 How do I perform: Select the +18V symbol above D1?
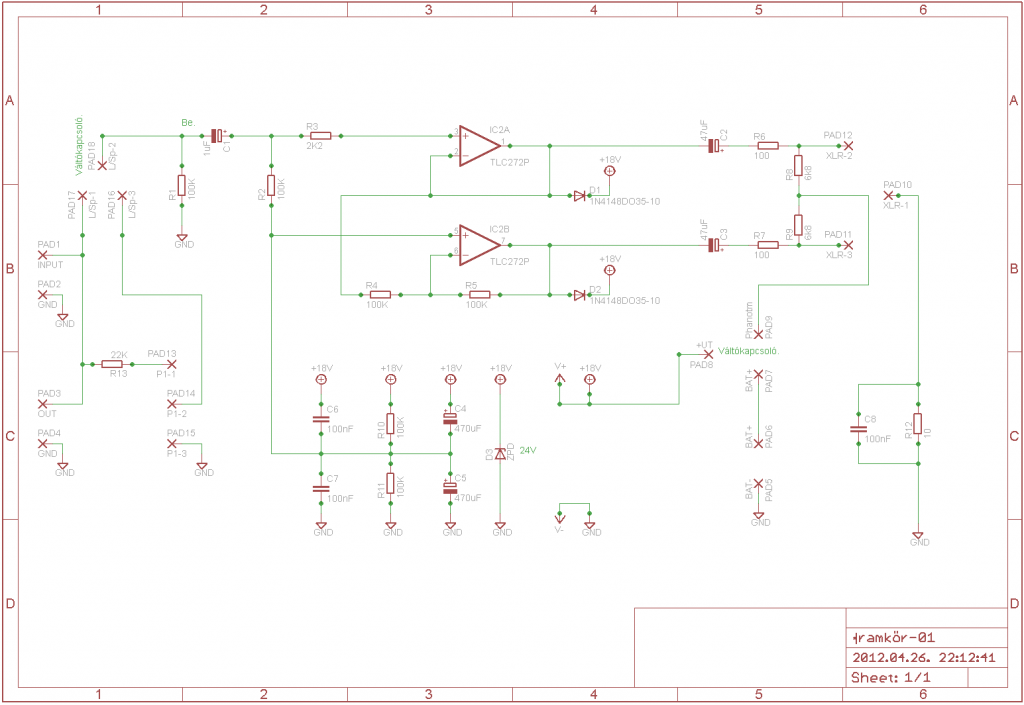pyautogui.click(x=609, y=171)
